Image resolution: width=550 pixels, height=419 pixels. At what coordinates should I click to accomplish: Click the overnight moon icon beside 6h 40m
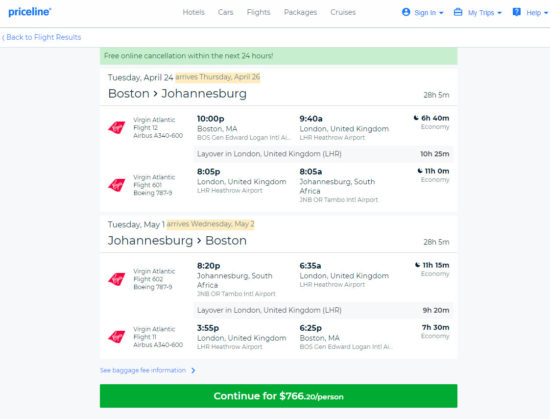416,118
